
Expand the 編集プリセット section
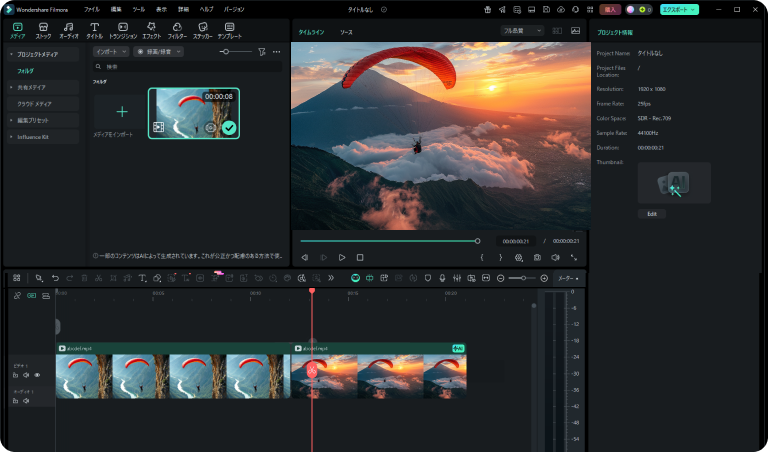(11, 120)
